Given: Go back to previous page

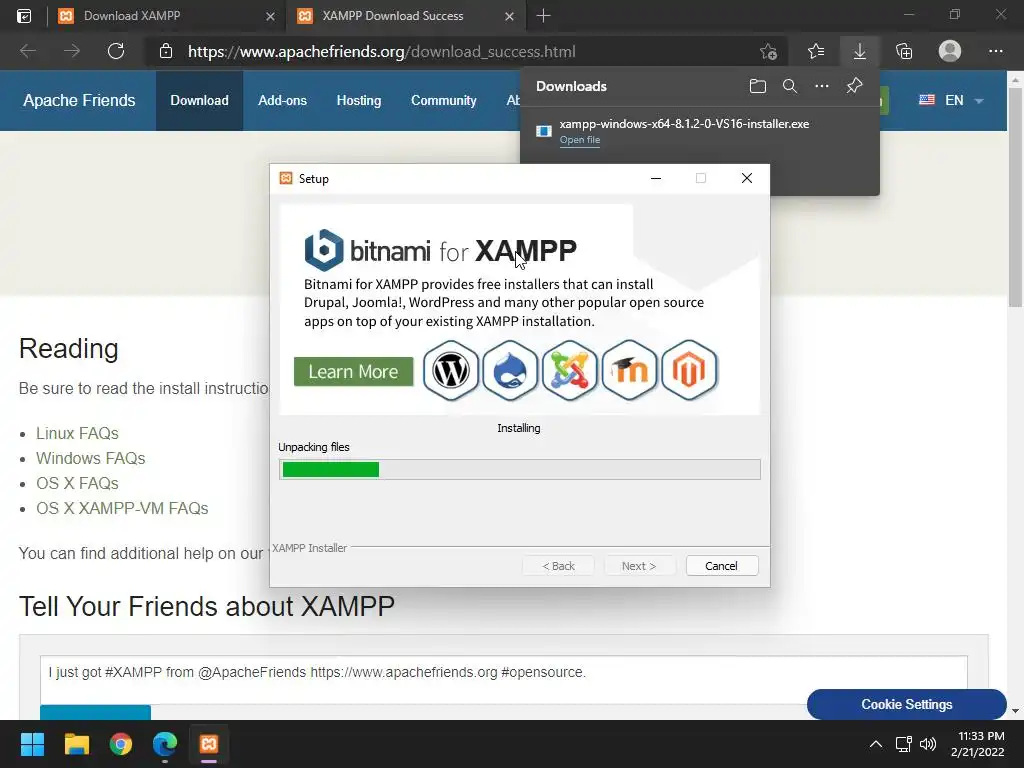Looking at the screenshot, I should point(27,51).
